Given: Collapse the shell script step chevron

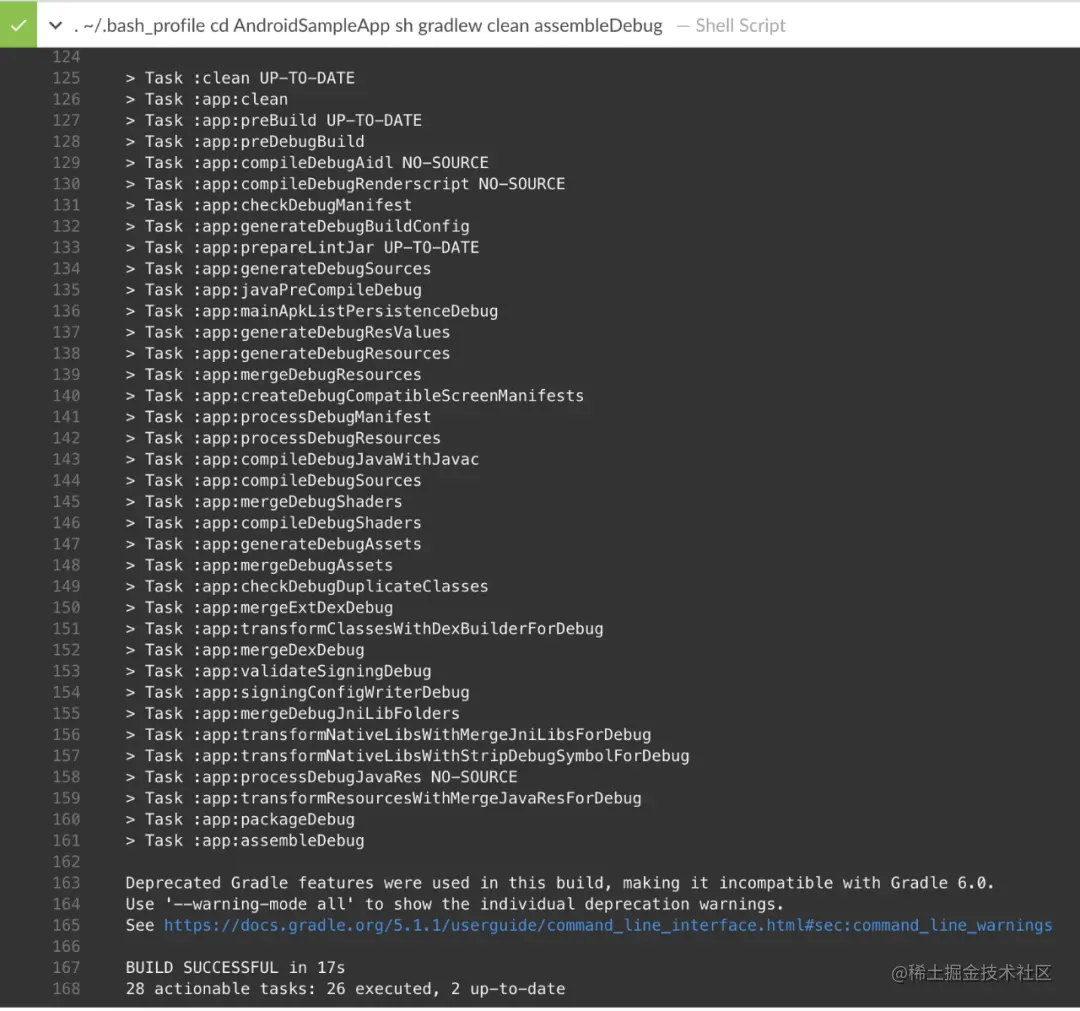Looking at the screenshot, I should click(x=56, y=25).
